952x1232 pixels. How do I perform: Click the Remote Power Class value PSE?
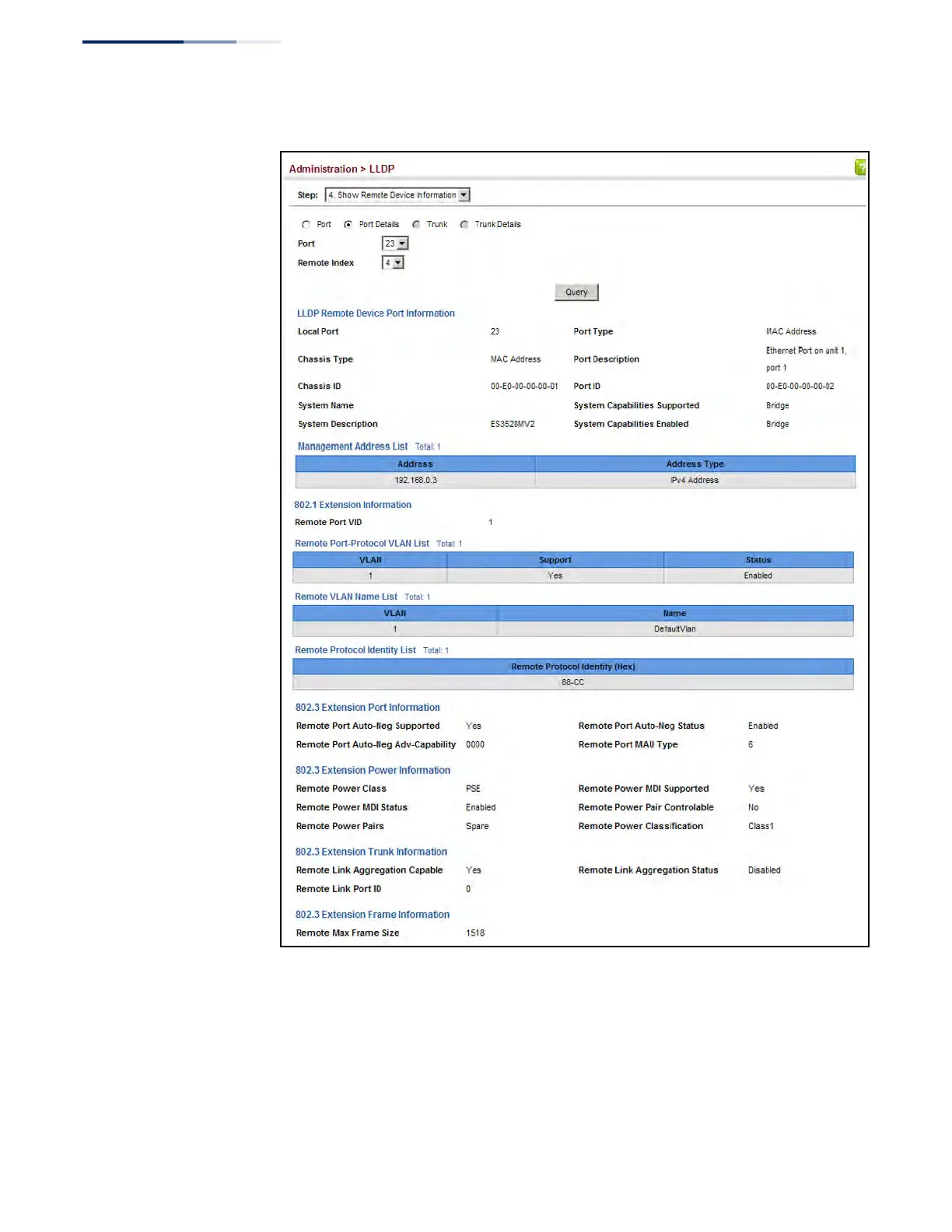pyautogui.click(x=473, y=789)
